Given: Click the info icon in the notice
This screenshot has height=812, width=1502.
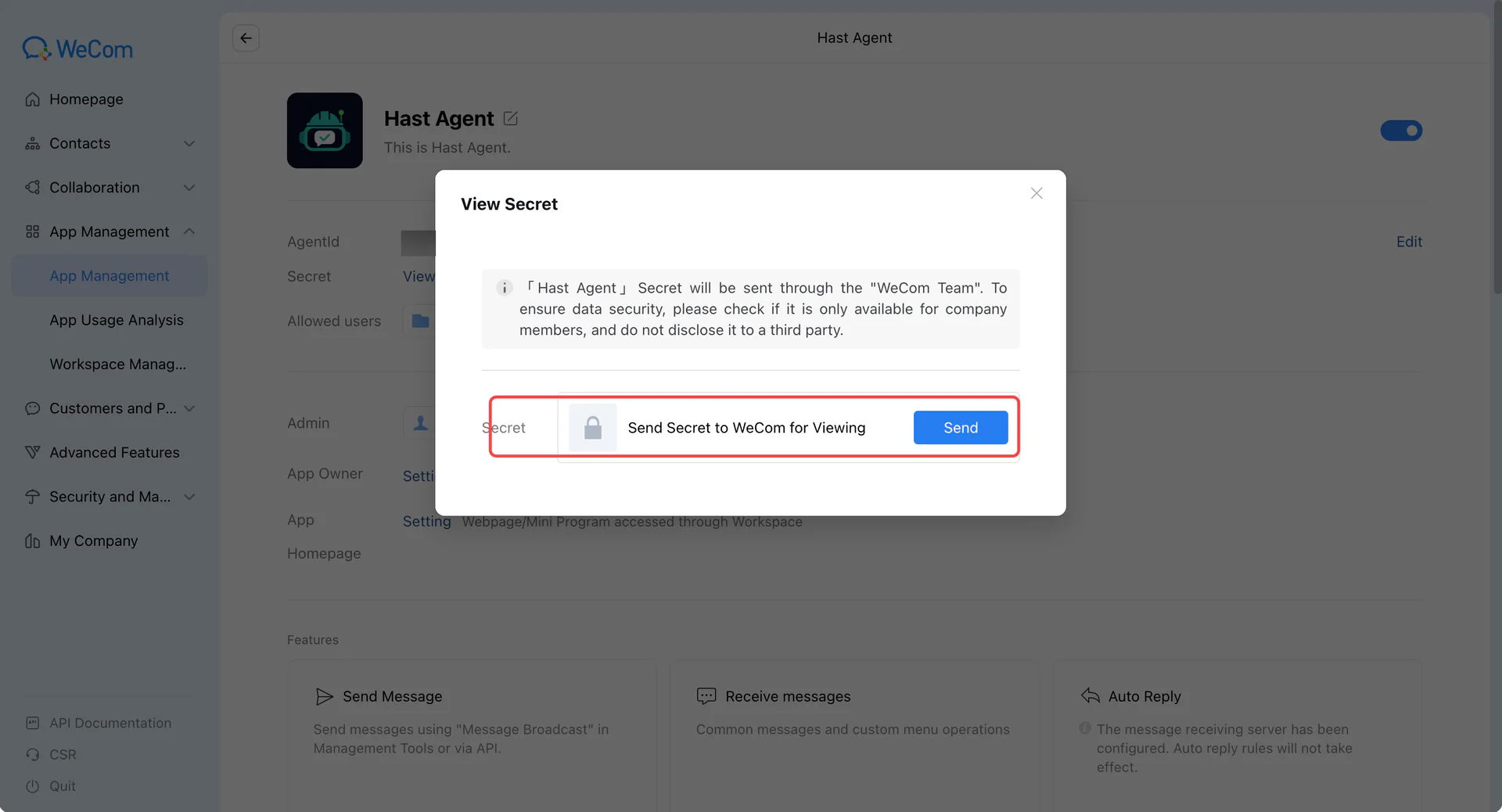Looking at the screenshot, I should pos(505,288).
